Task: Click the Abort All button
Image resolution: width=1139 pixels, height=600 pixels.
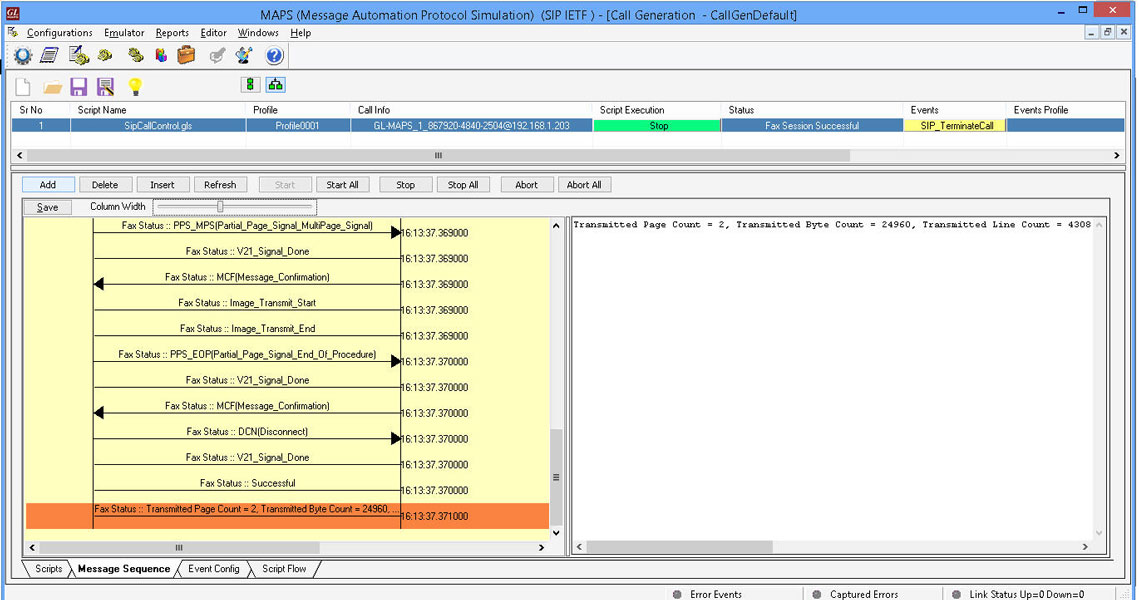Action: point(584,185)
